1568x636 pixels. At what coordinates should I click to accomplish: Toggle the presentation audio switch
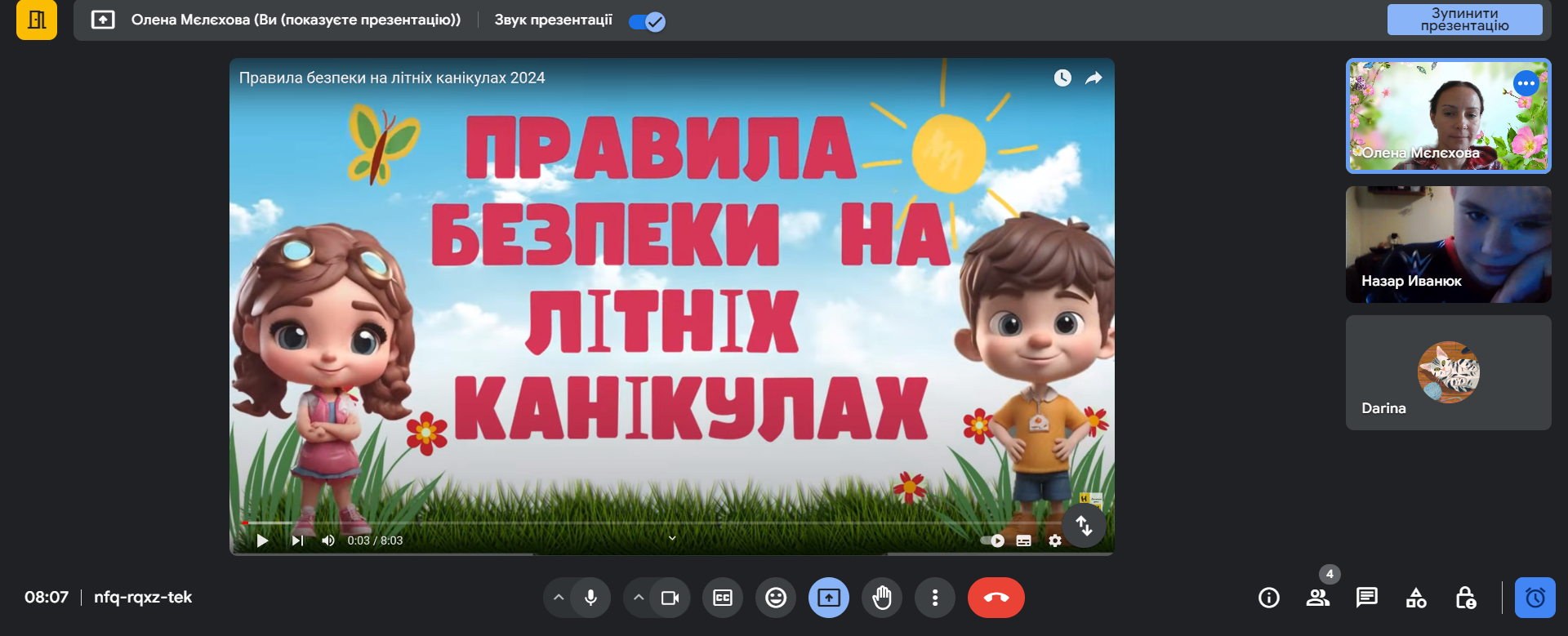coord(647,22)
